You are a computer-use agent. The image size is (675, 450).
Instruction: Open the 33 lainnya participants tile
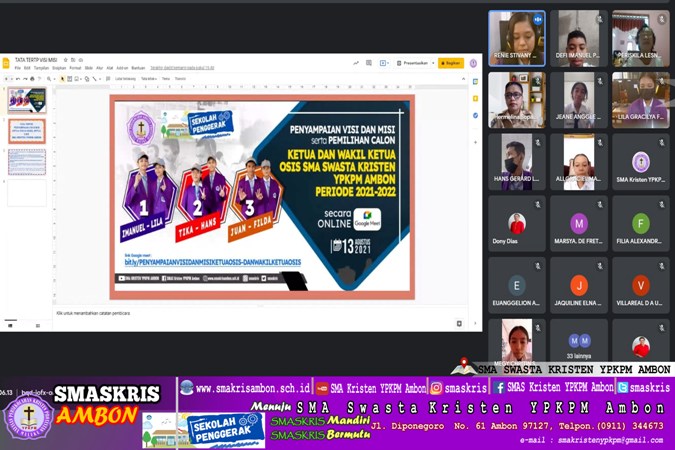579,344
